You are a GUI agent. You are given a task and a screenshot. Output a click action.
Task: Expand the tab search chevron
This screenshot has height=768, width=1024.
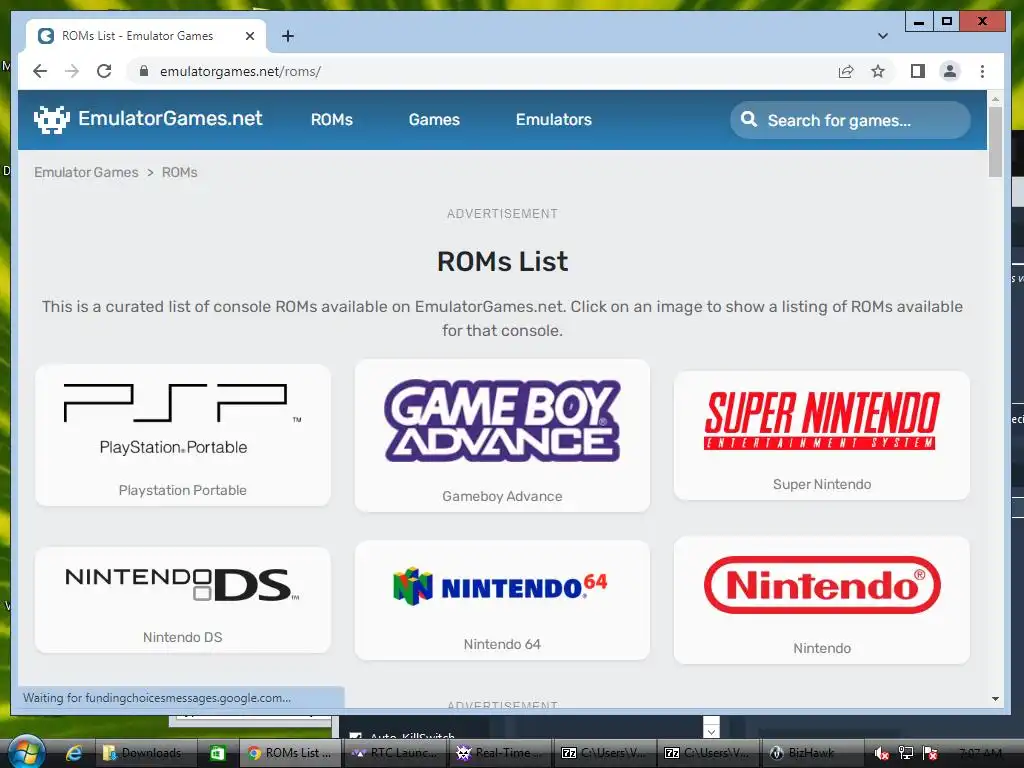click(882, 36)
